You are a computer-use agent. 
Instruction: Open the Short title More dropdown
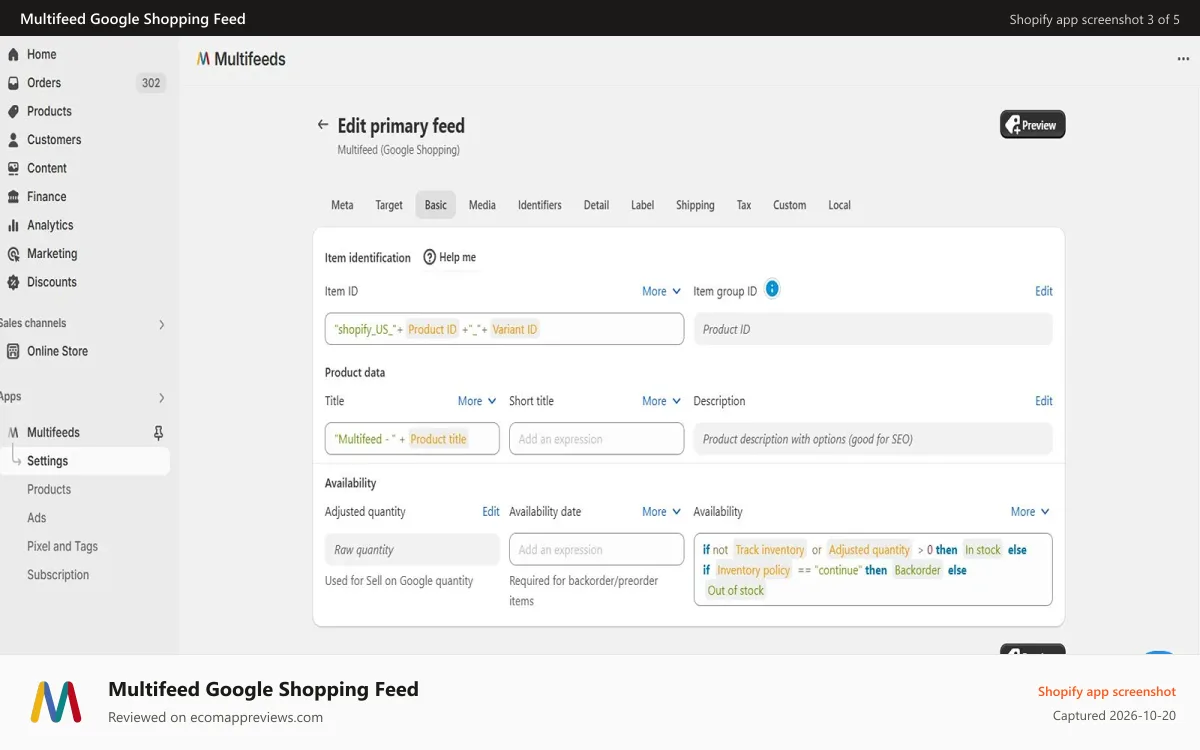coord(661,401)
